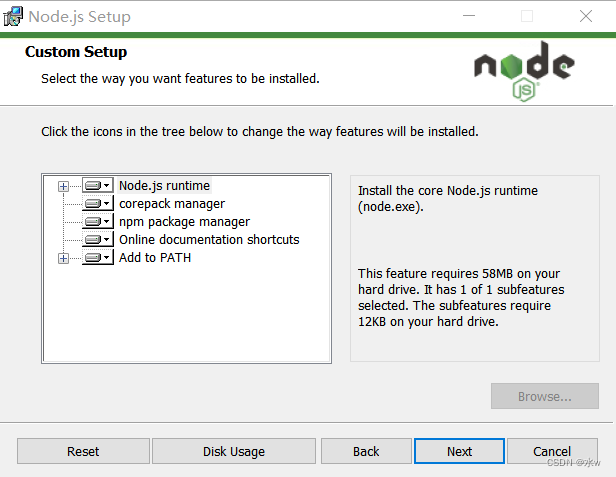This screenshot has width=616, height=477.
Task: Cancel the Node.js setup
Action: (x=552, y=452)
